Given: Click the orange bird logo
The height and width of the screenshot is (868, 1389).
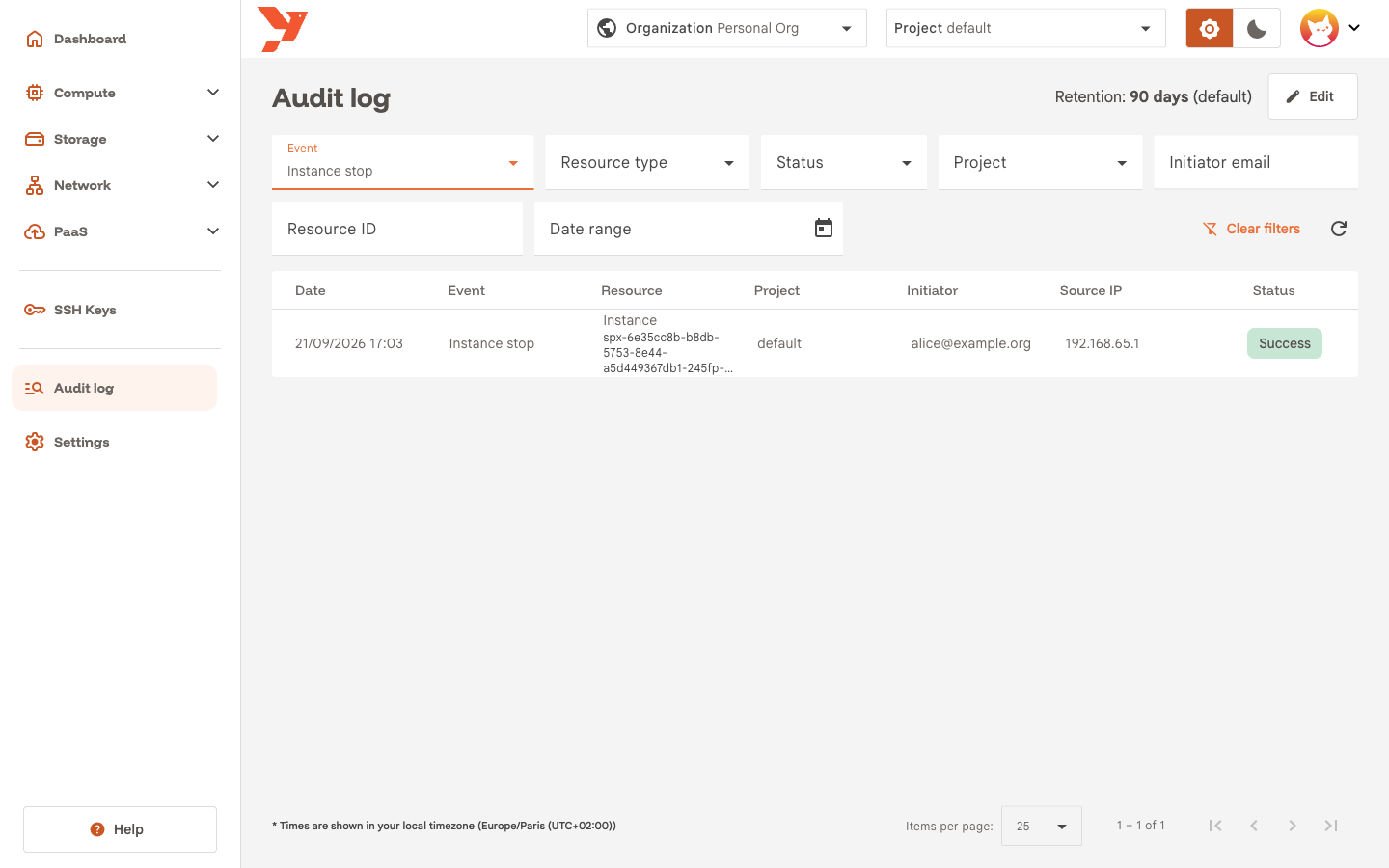Looking at the screenshot, I should coord(283,29).
